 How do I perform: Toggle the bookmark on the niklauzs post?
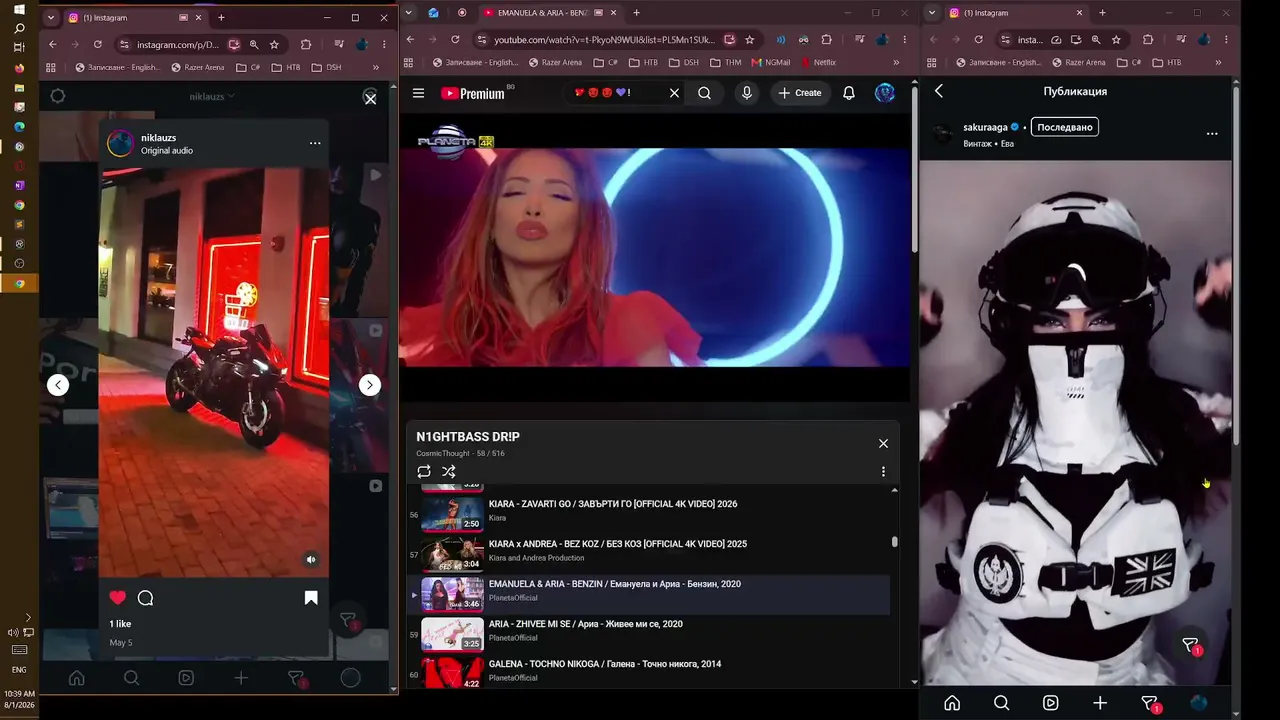[311, 598]
